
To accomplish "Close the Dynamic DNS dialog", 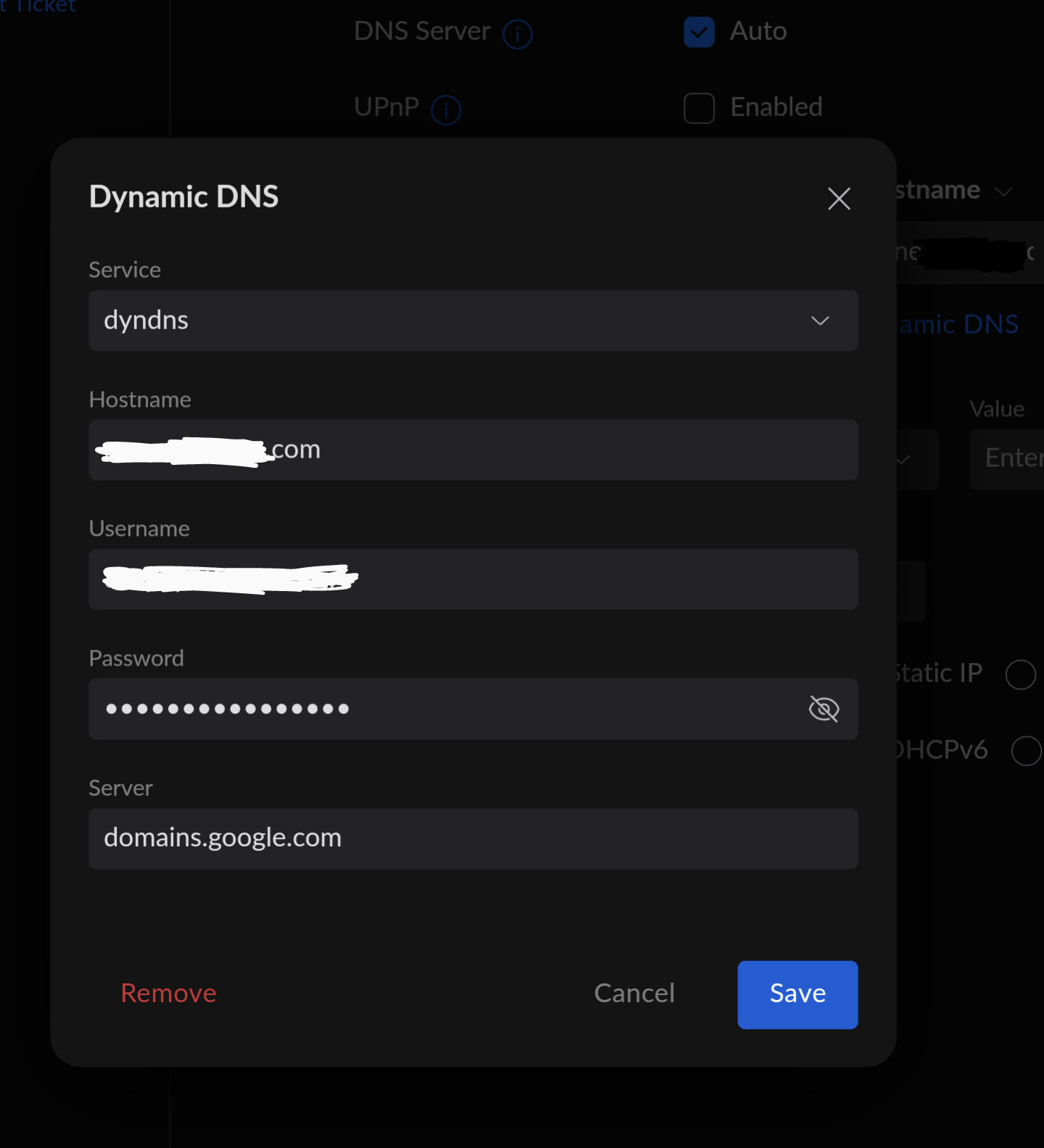I will [x=839, y=199].
